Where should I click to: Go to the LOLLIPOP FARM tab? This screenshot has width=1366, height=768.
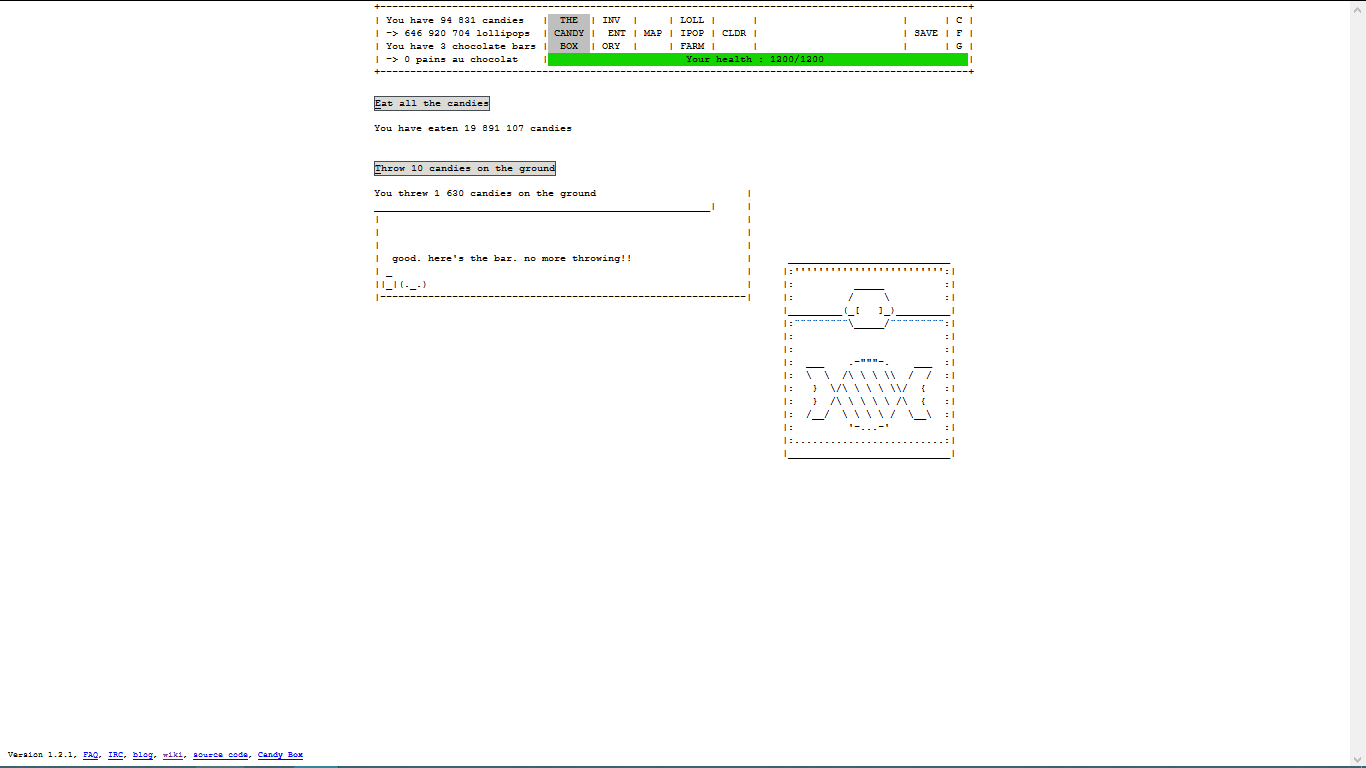coord(692,33)
